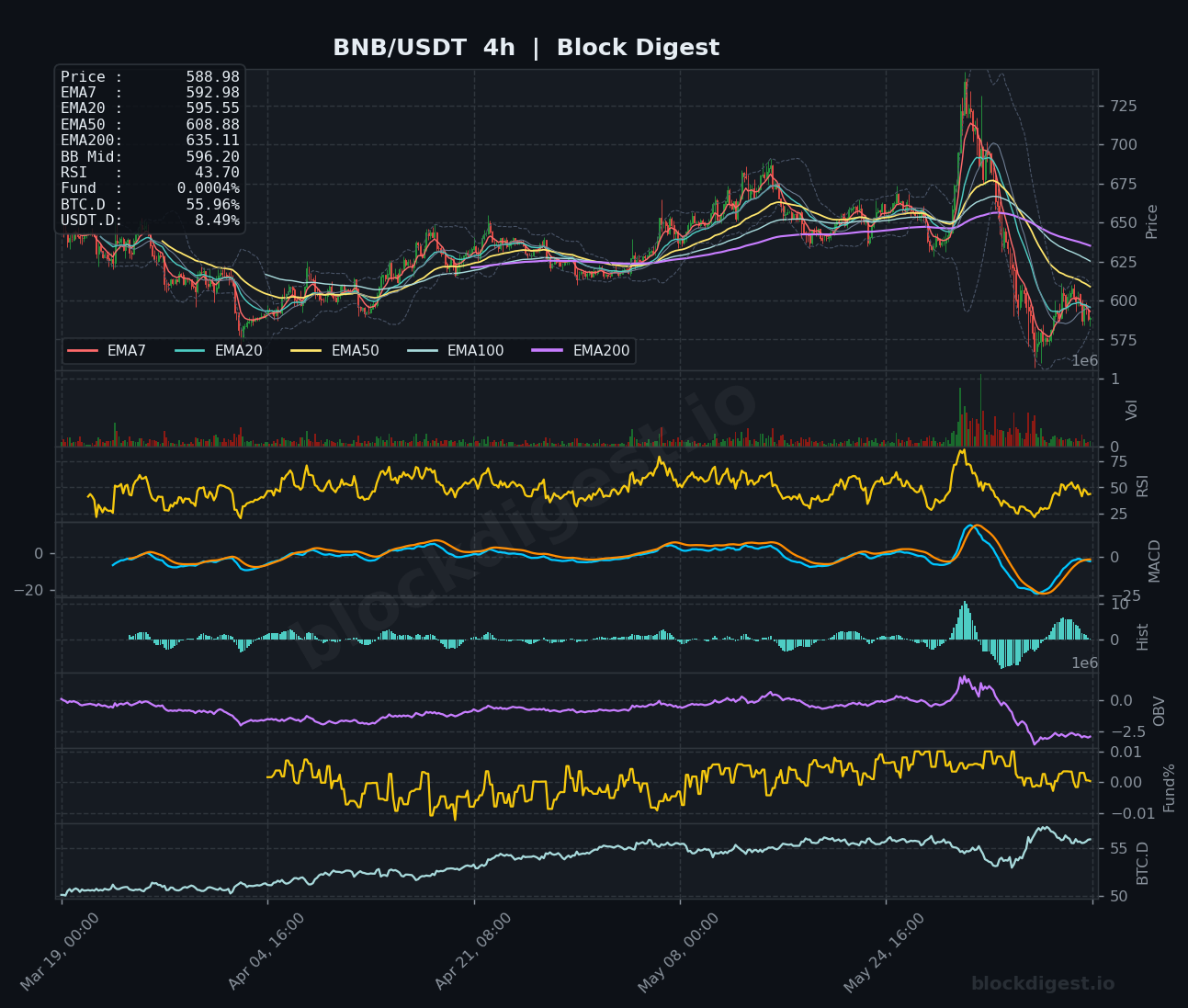
Task: Click the Apr 04, 16:00 date tick
Action: coord(267,952)
